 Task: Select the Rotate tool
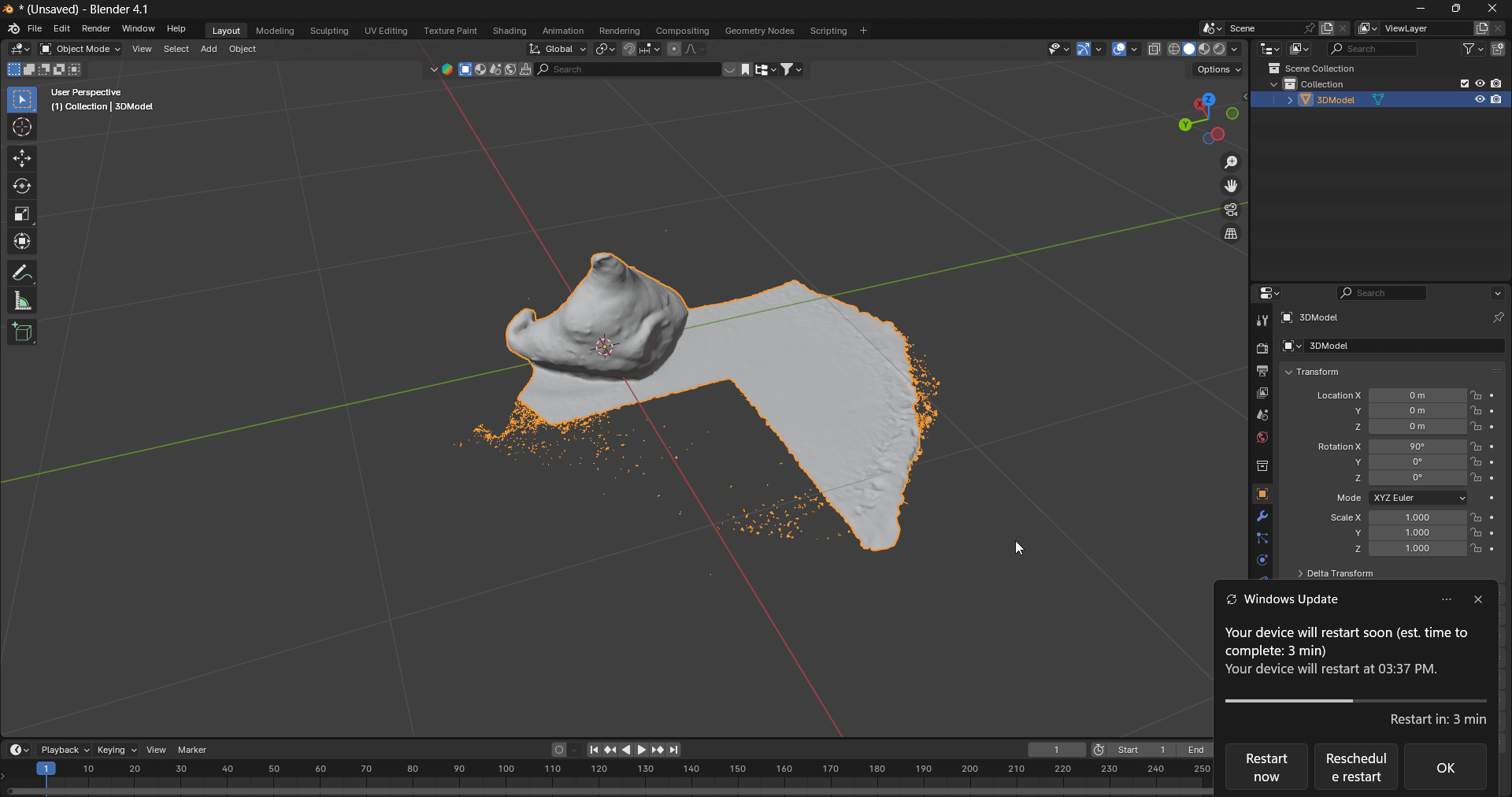(22, 186)
